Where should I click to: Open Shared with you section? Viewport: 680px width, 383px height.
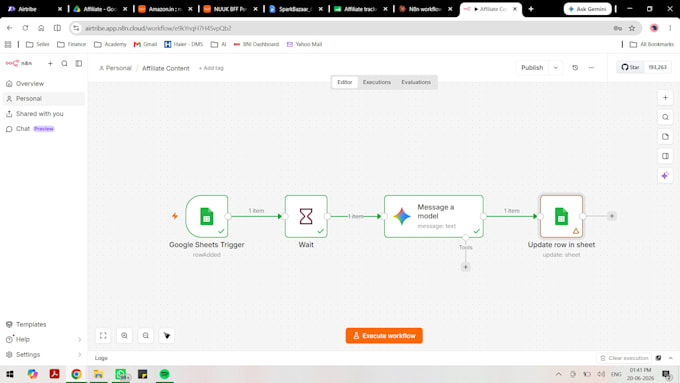click(43, 114)
